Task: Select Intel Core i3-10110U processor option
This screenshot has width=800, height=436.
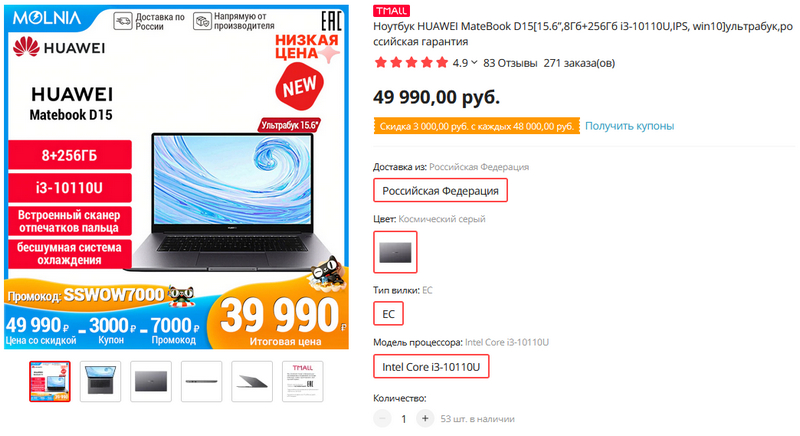Action: coord(431,367)
